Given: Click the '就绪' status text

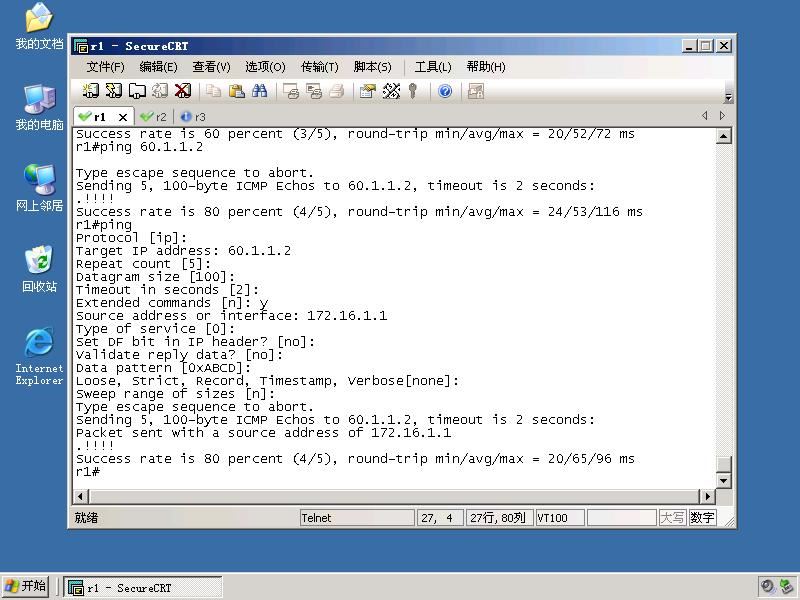Looking at the screenshot, I should click(86, 518).
